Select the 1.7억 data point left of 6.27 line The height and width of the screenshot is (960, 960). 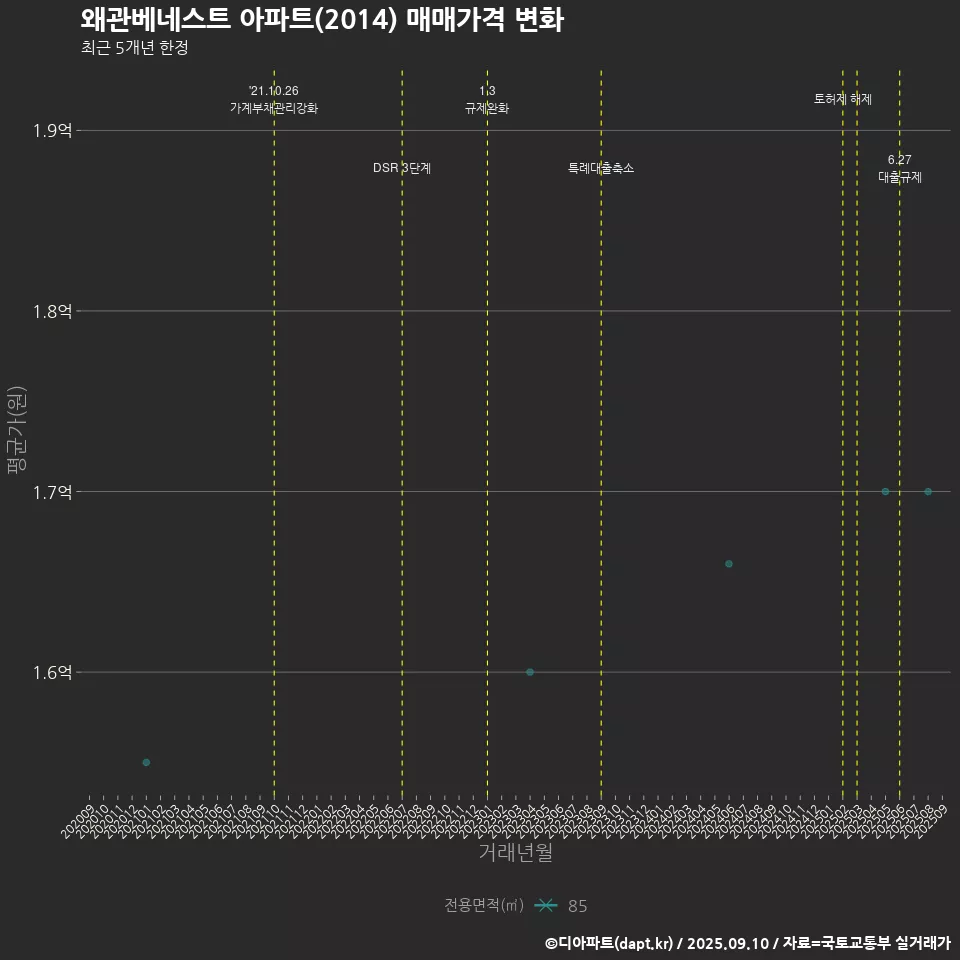pos(885,491)
